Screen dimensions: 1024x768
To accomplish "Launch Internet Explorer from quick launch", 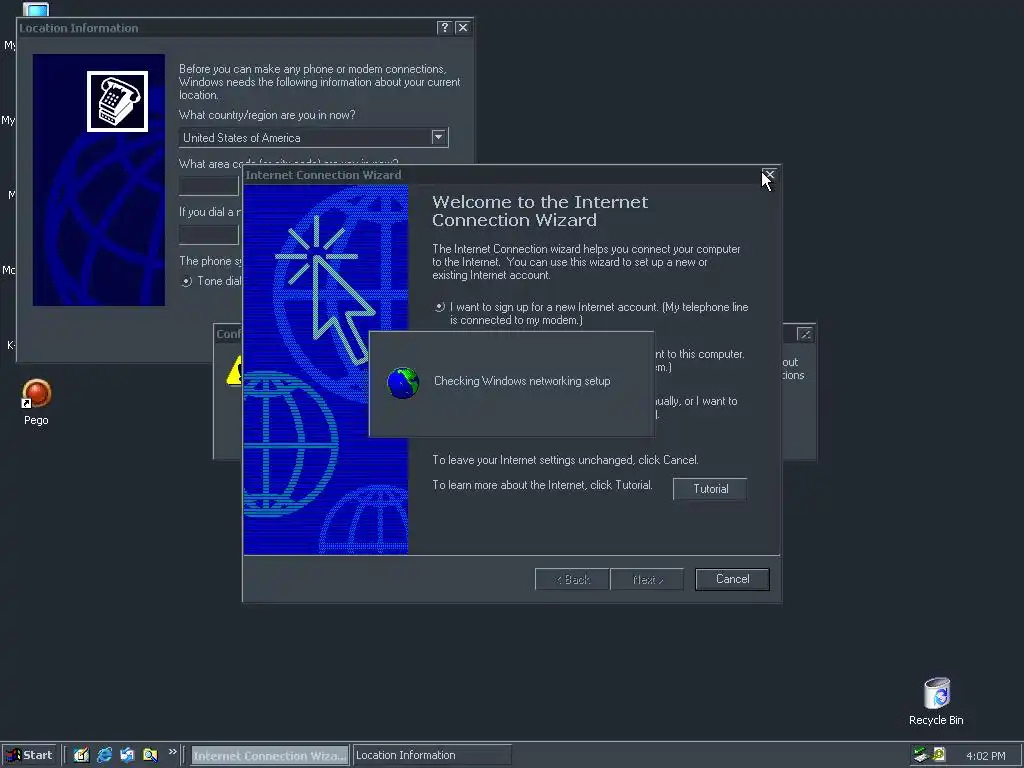I will 104,755.
